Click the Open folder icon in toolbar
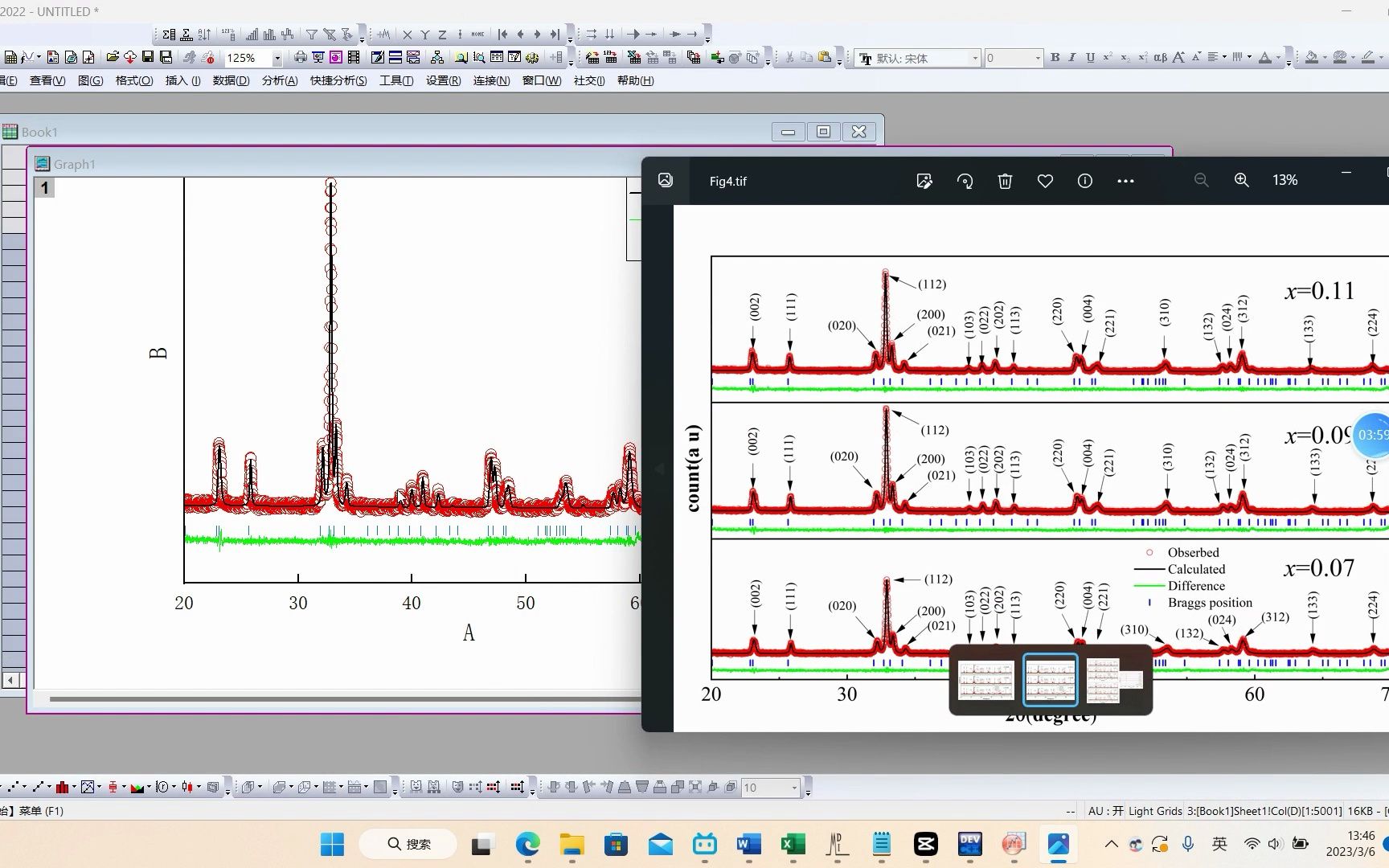Viewport: 1389px width, 868px height. tap(113, 57)
